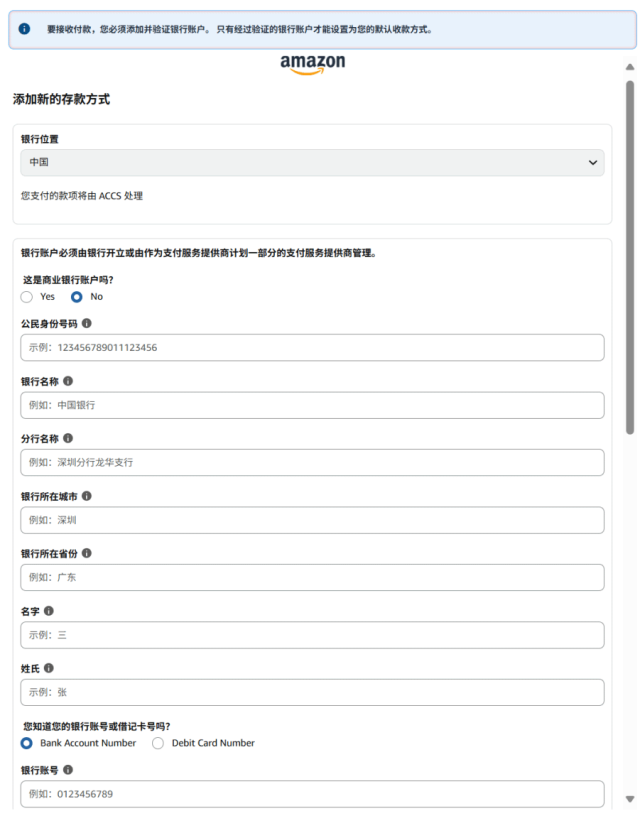Focus the 银行名称 text field
Screen dimensions: 640x816
[x=312, y=405]
